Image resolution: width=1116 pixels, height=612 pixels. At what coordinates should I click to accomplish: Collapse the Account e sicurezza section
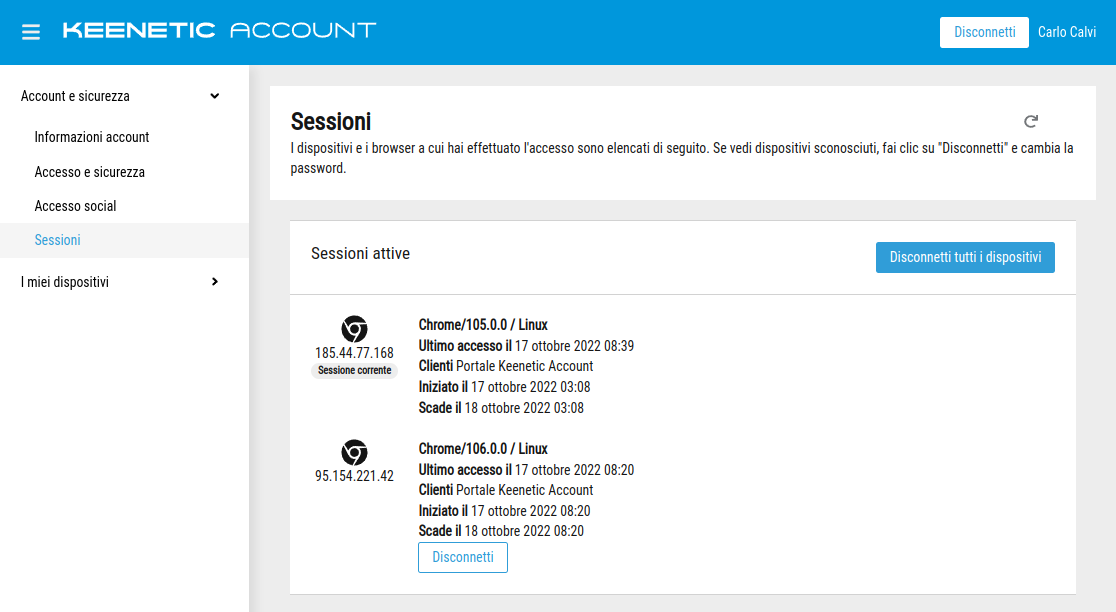(214, 96)
